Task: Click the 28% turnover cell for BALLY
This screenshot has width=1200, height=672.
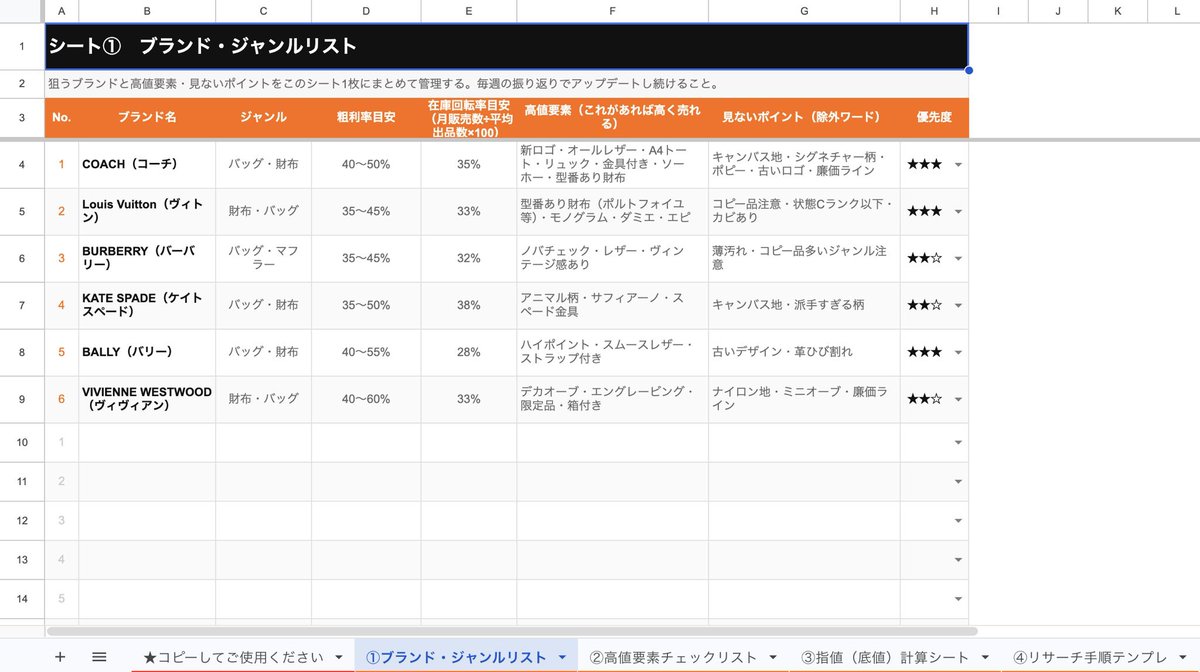Action: pos(468,353)
